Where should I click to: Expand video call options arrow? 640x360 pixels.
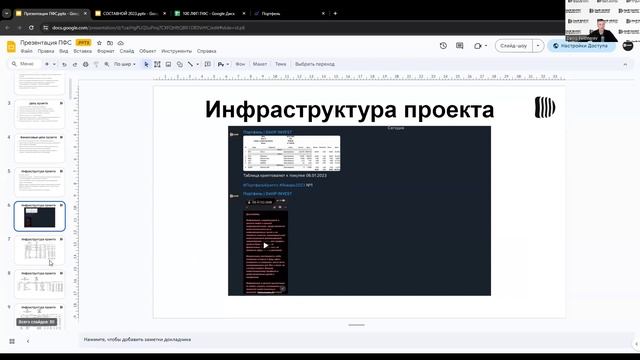tap(486, 46)
